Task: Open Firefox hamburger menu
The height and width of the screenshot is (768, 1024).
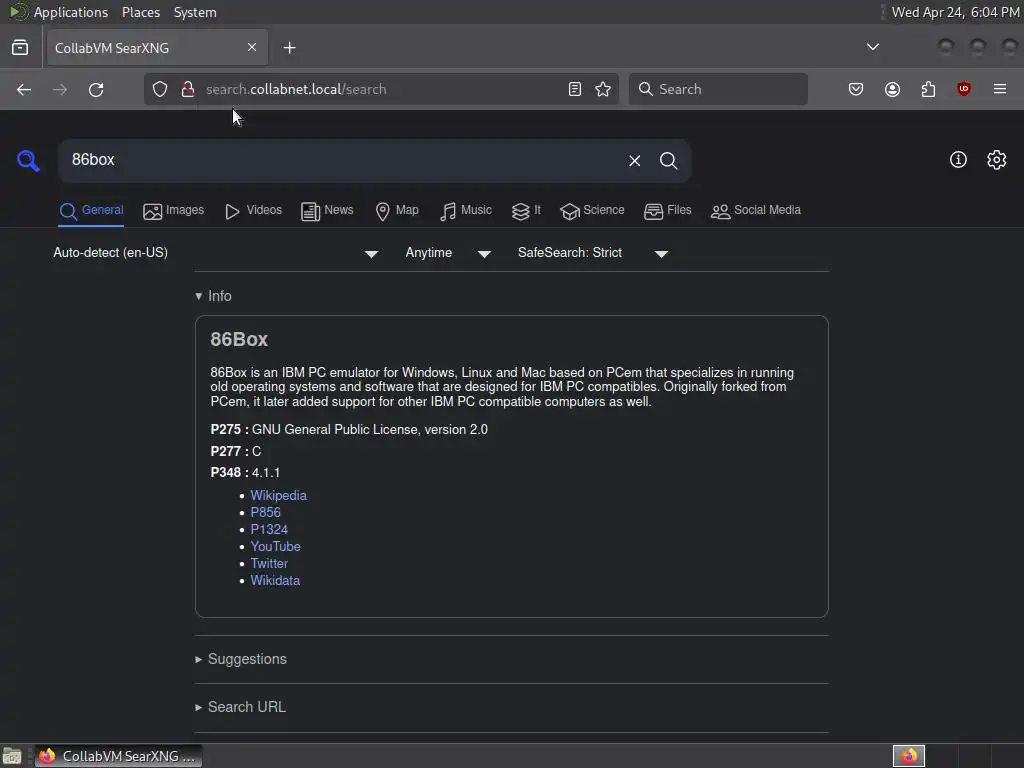Action: 1000,89
